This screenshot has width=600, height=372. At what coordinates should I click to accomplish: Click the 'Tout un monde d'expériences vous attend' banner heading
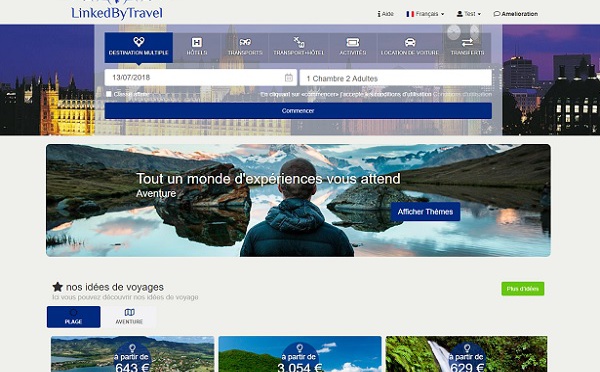pyautogui.click(x=268, y=179)
